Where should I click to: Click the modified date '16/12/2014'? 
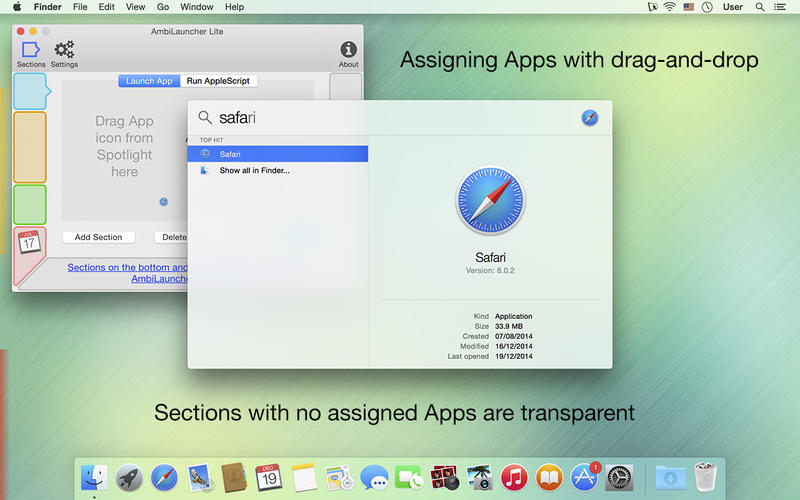(514, 346)
